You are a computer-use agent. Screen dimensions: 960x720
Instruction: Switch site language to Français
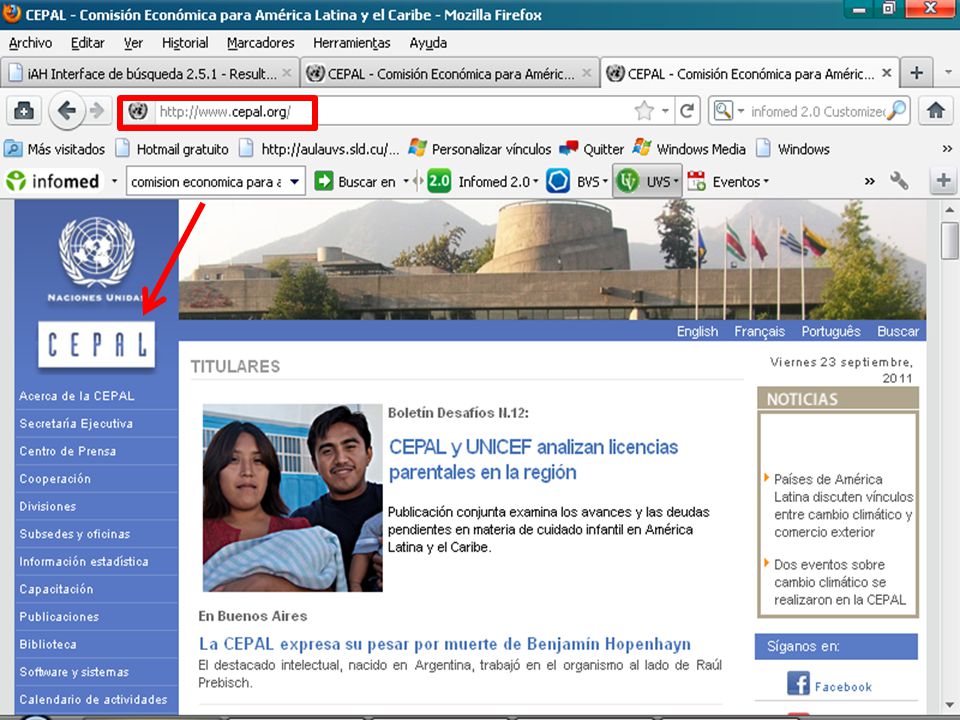tap(759, 331)
